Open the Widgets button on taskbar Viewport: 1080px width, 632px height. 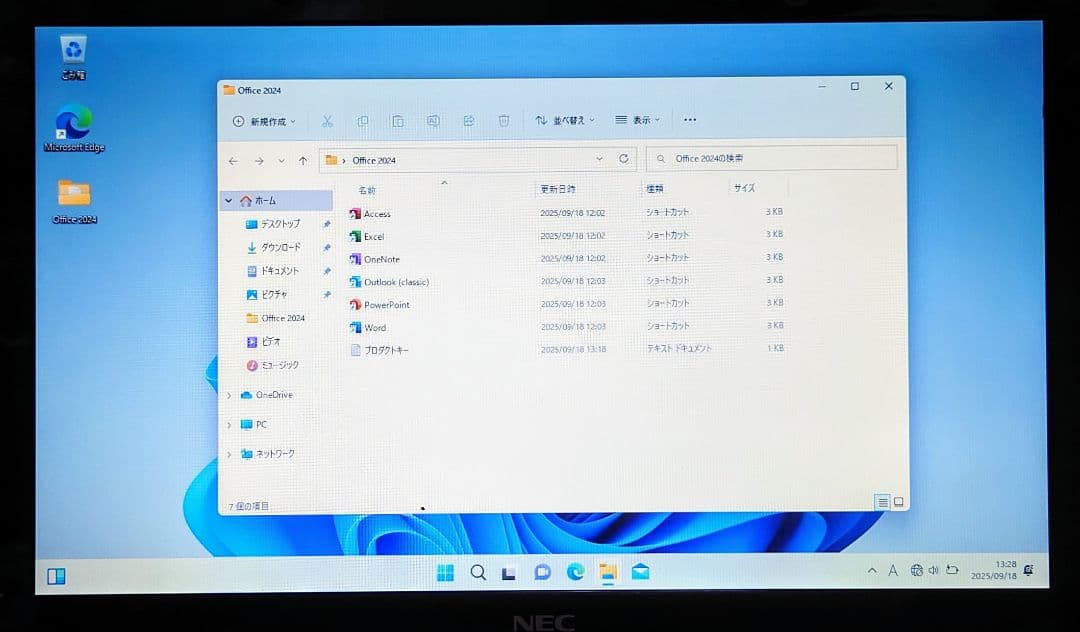tap(56, 576)
